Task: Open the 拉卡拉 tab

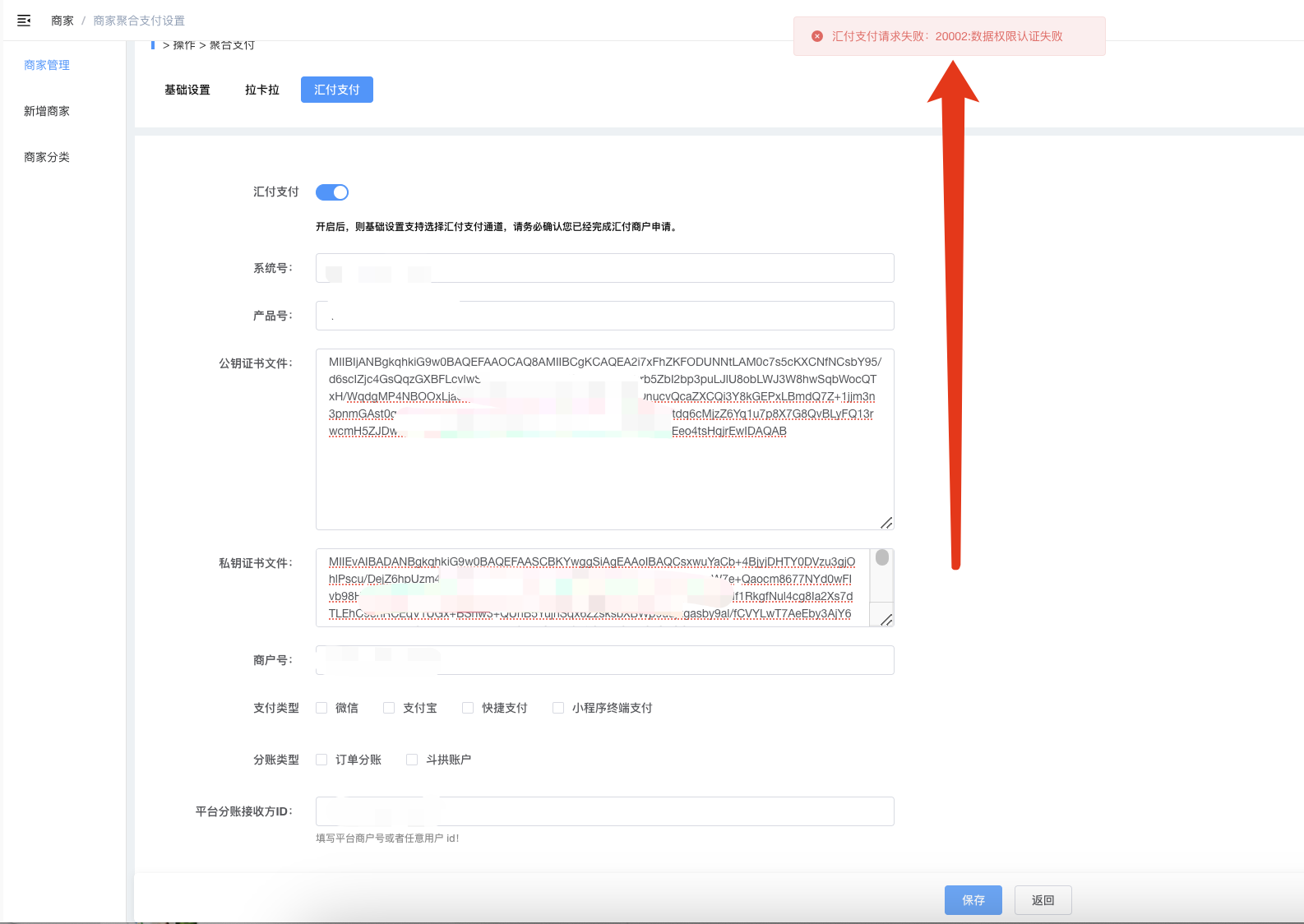Action: [262, 90]
